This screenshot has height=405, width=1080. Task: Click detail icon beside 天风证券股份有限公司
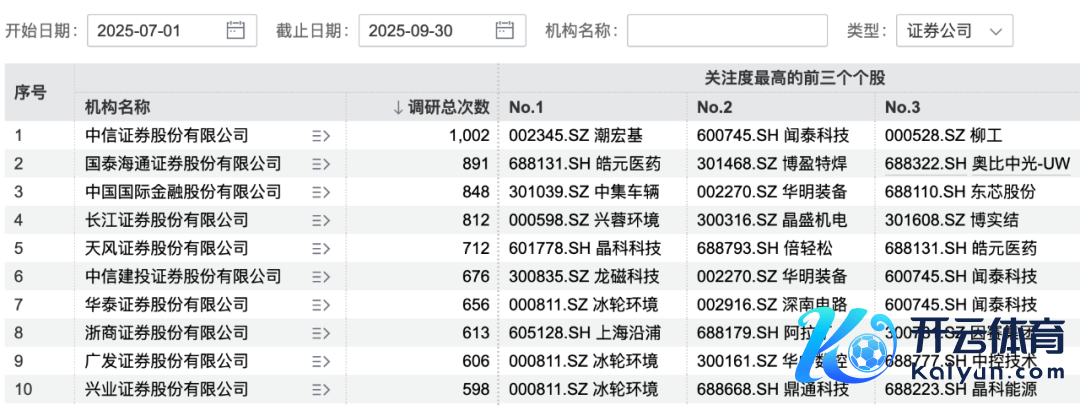point(321,248)
